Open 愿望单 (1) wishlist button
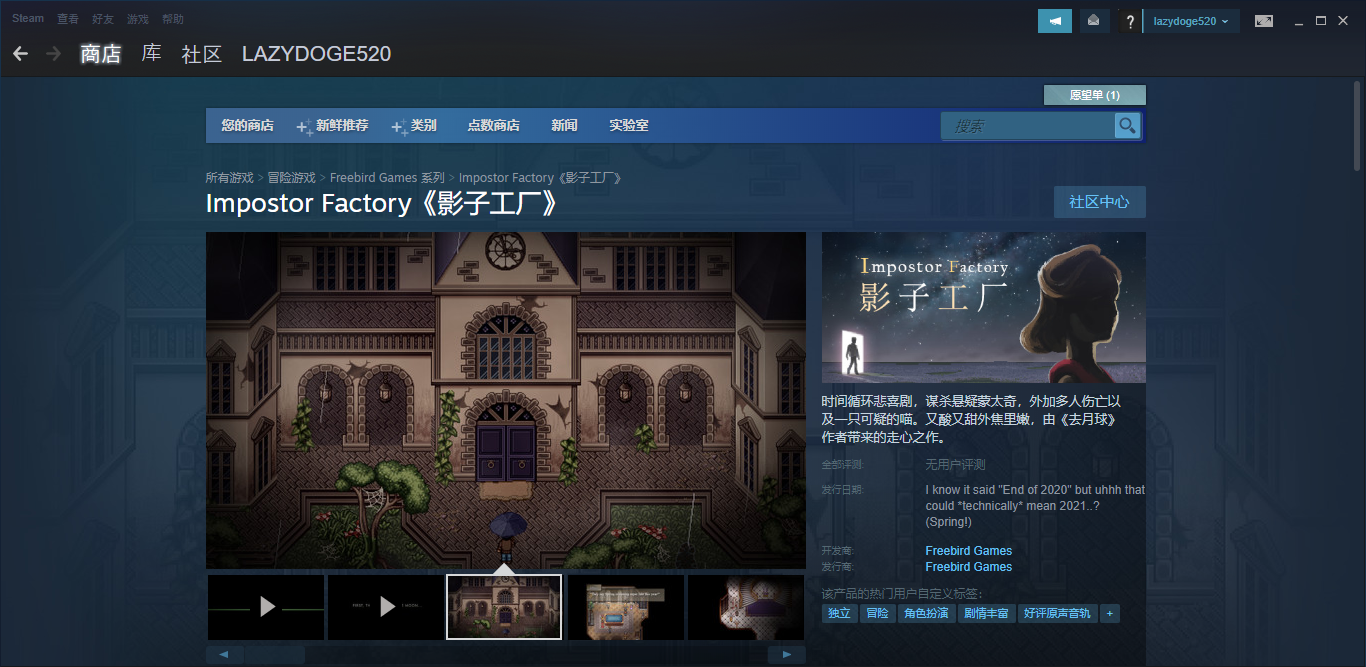This screenshot has height=667, width=1366. (x=1095, y=95)
